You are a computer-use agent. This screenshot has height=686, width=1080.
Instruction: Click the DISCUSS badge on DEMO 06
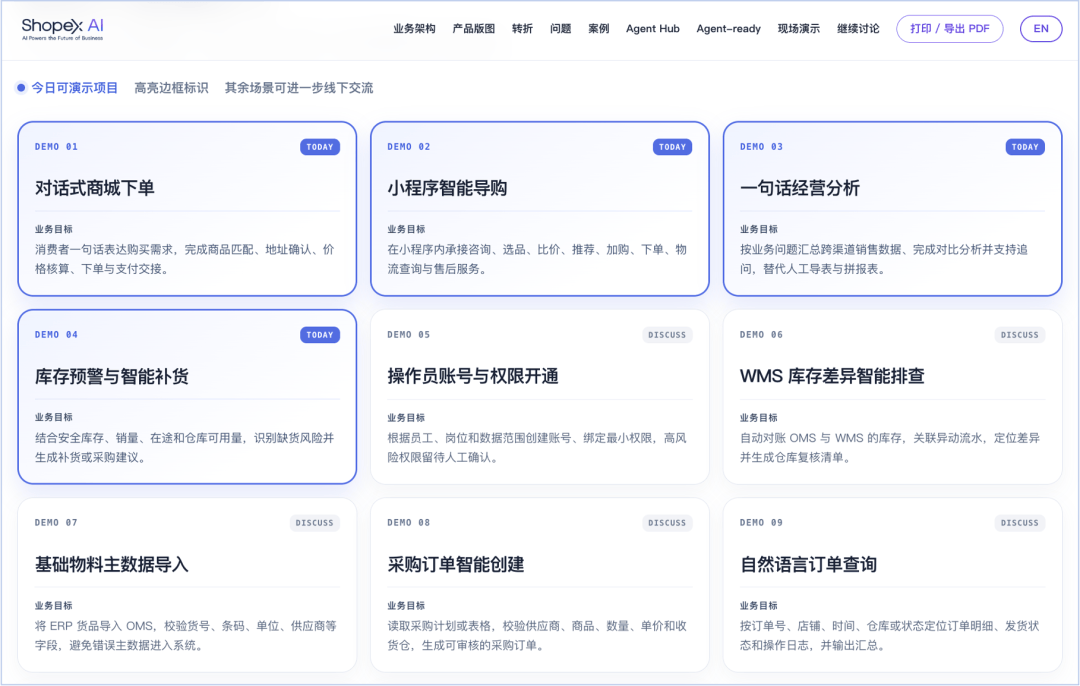[1019, 335]
